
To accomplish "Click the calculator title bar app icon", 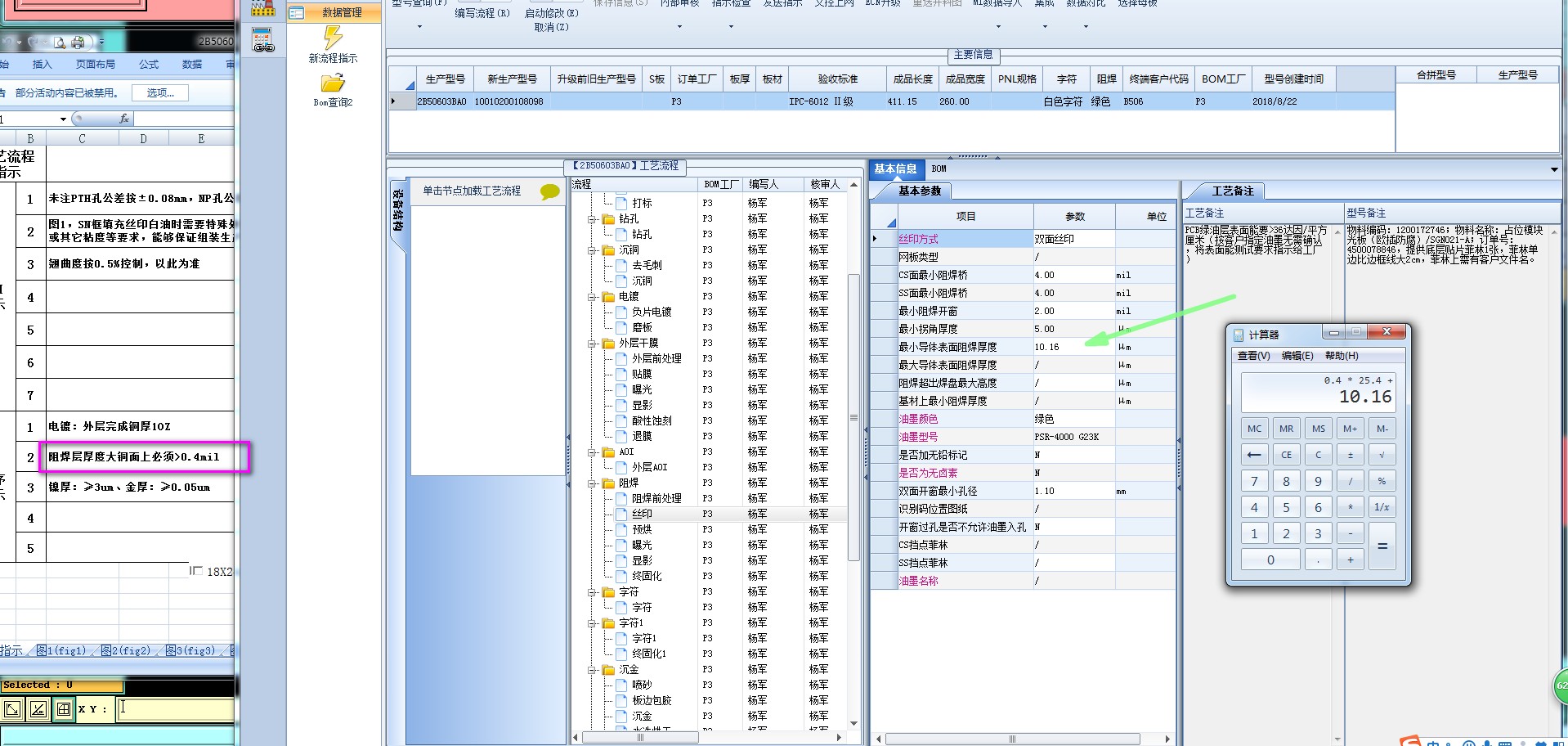I will tap(1238, 335).
